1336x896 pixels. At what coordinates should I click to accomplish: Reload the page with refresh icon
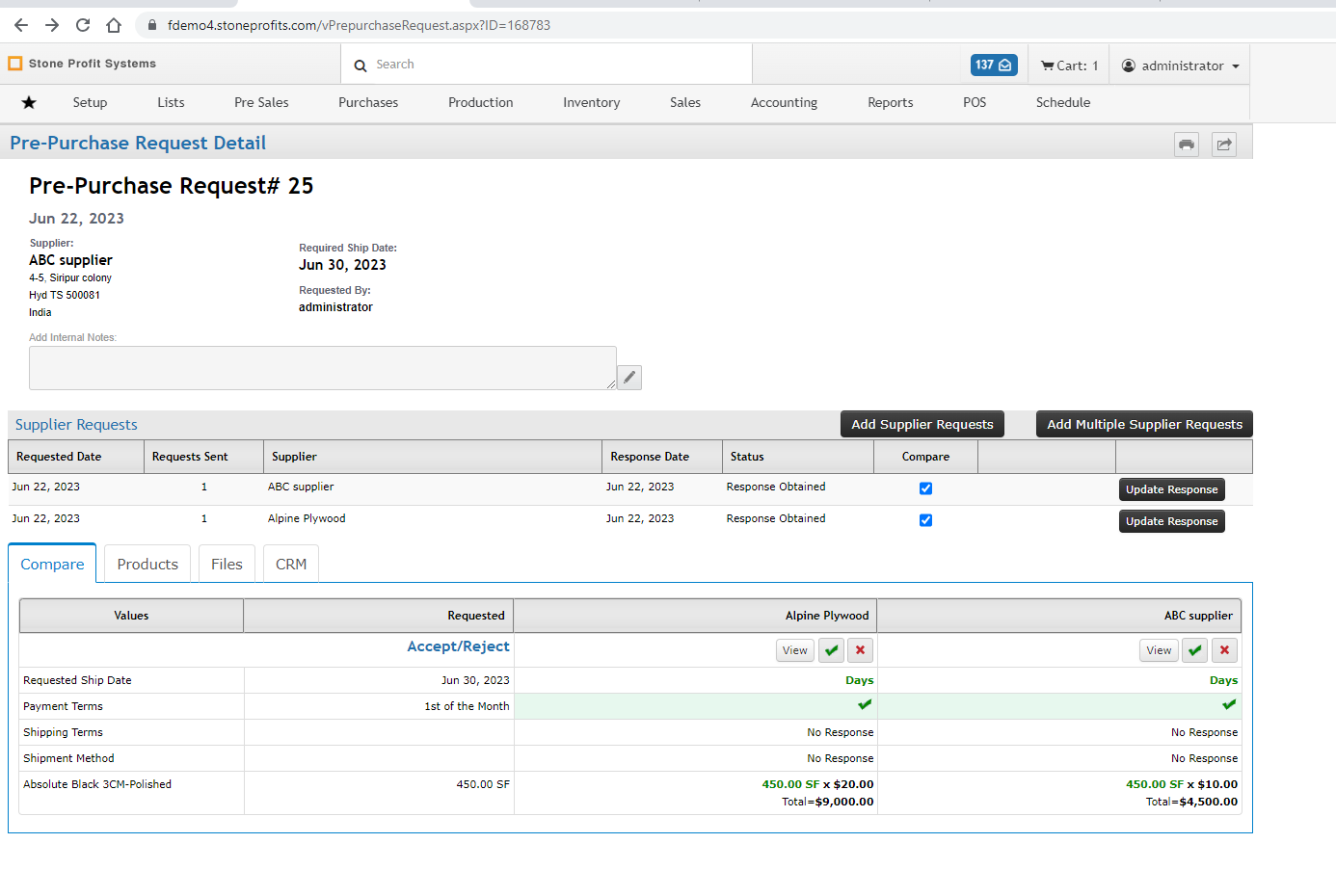(x=83, y=25)
